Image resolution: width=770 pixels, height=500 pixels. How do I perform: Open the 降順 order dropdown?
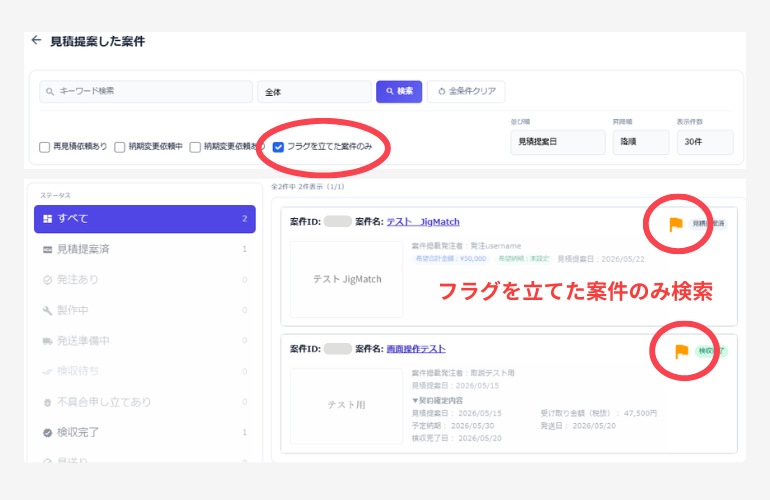tap(641, 142)
